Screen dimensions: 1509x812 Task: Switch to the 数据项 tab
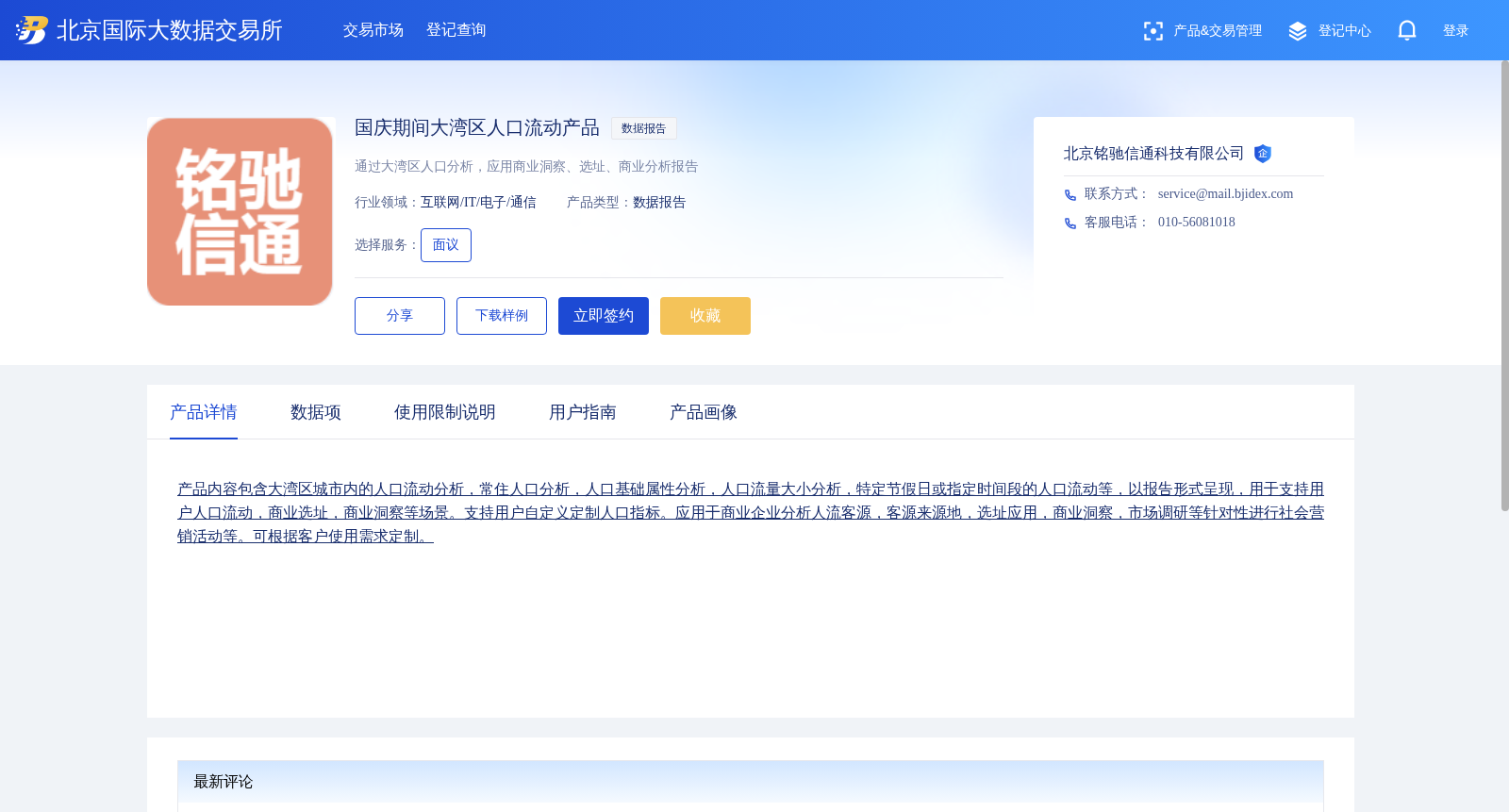(316, 412)
